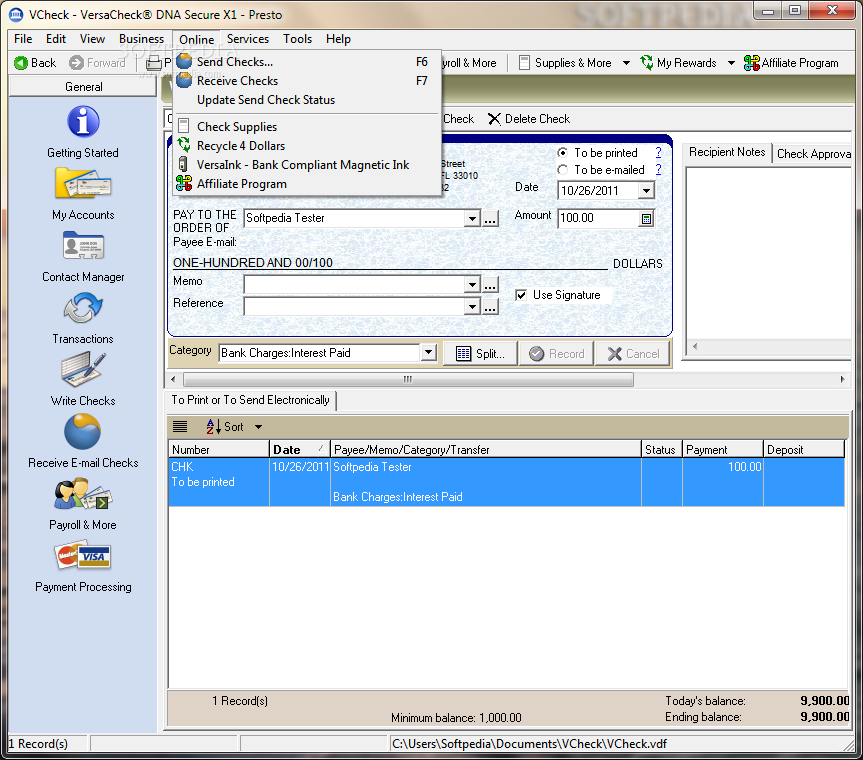Click the Memo ellipsis button
Viewport: 863px width, 760px height.
[x=490, y=285]
